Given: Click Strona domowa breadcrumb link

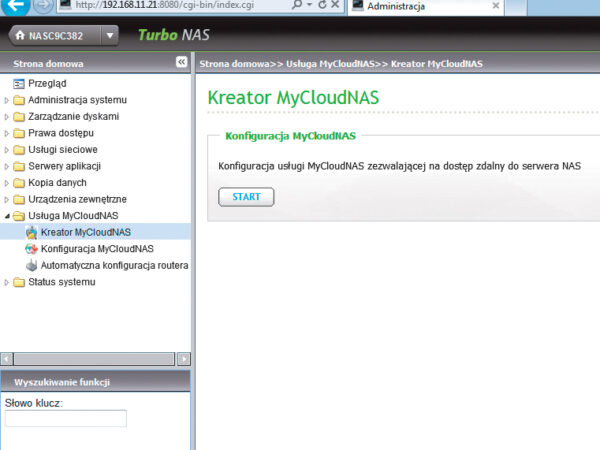Looking at the screenshot, I should (x=230, y=63).
